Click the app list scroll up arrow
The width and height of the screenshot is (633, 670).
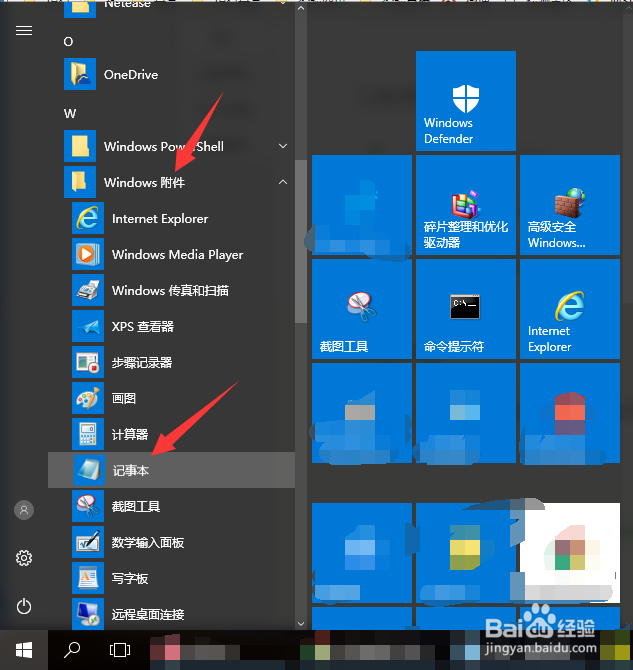tap(301, 8)
